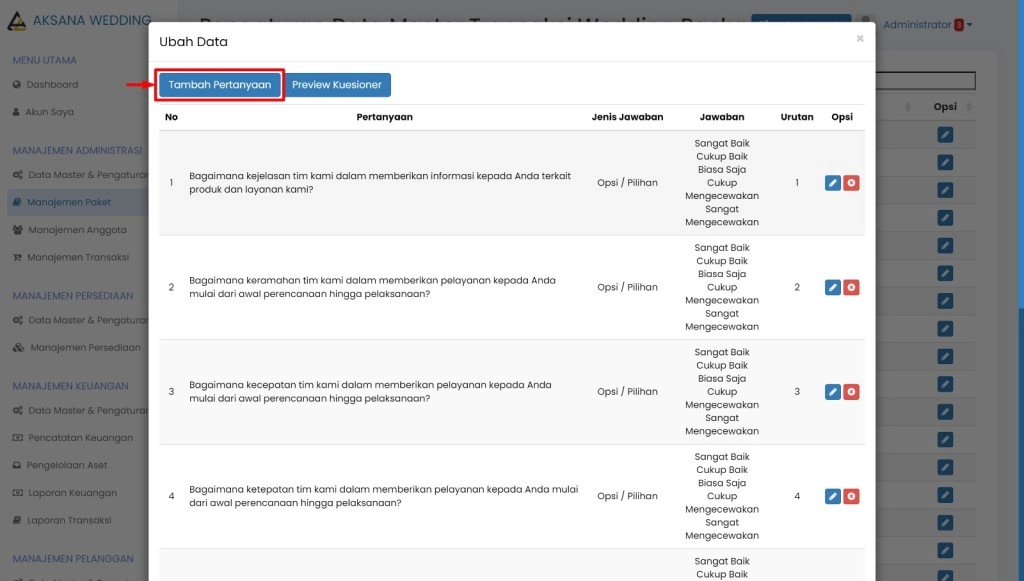Delete question 3 about kecepatan
Image resolution: width=1024 pixels, height=581 pixels.
click(x=851, y=392)
